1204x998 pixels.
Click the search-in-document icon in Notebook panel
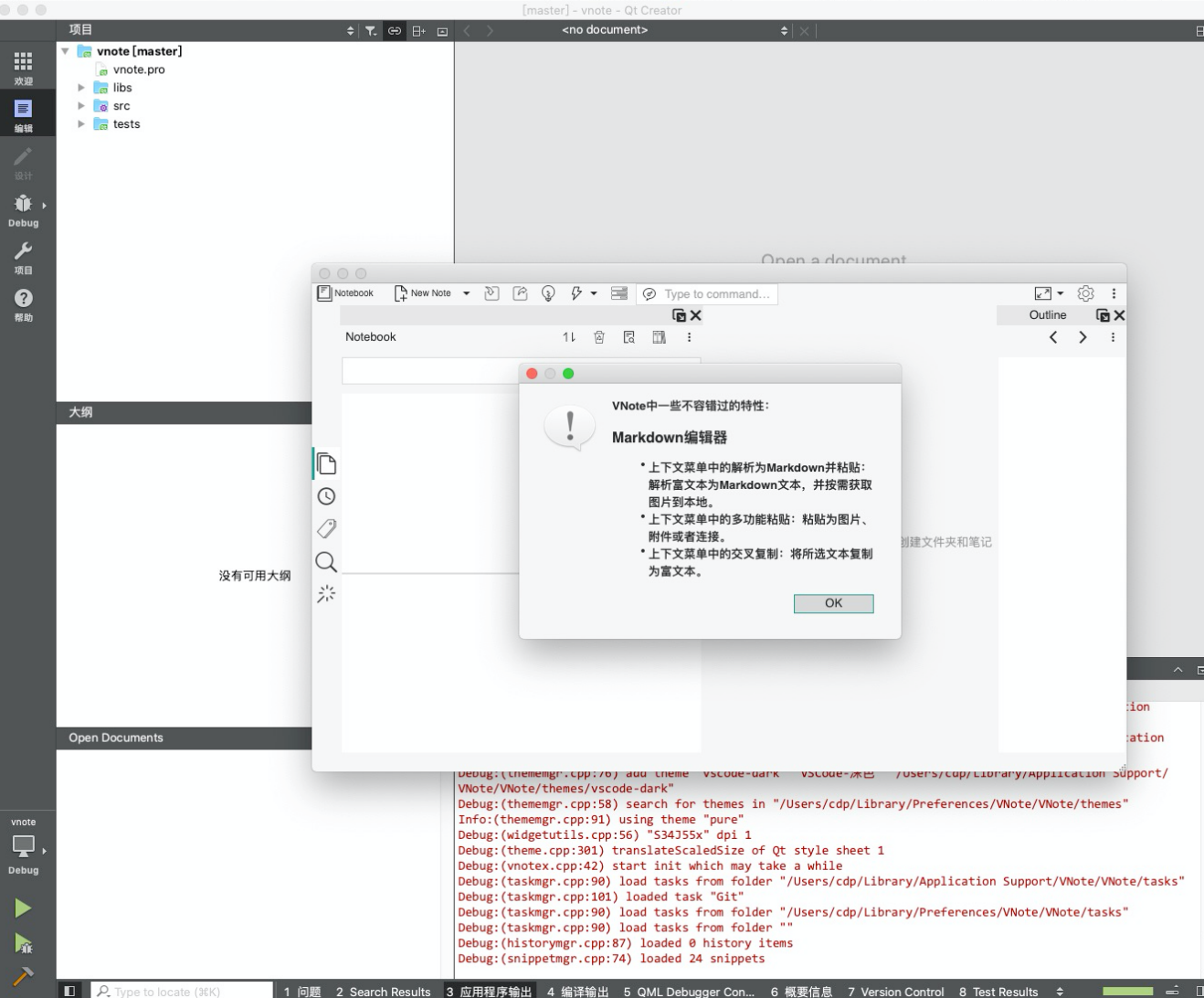pos(628,337)
